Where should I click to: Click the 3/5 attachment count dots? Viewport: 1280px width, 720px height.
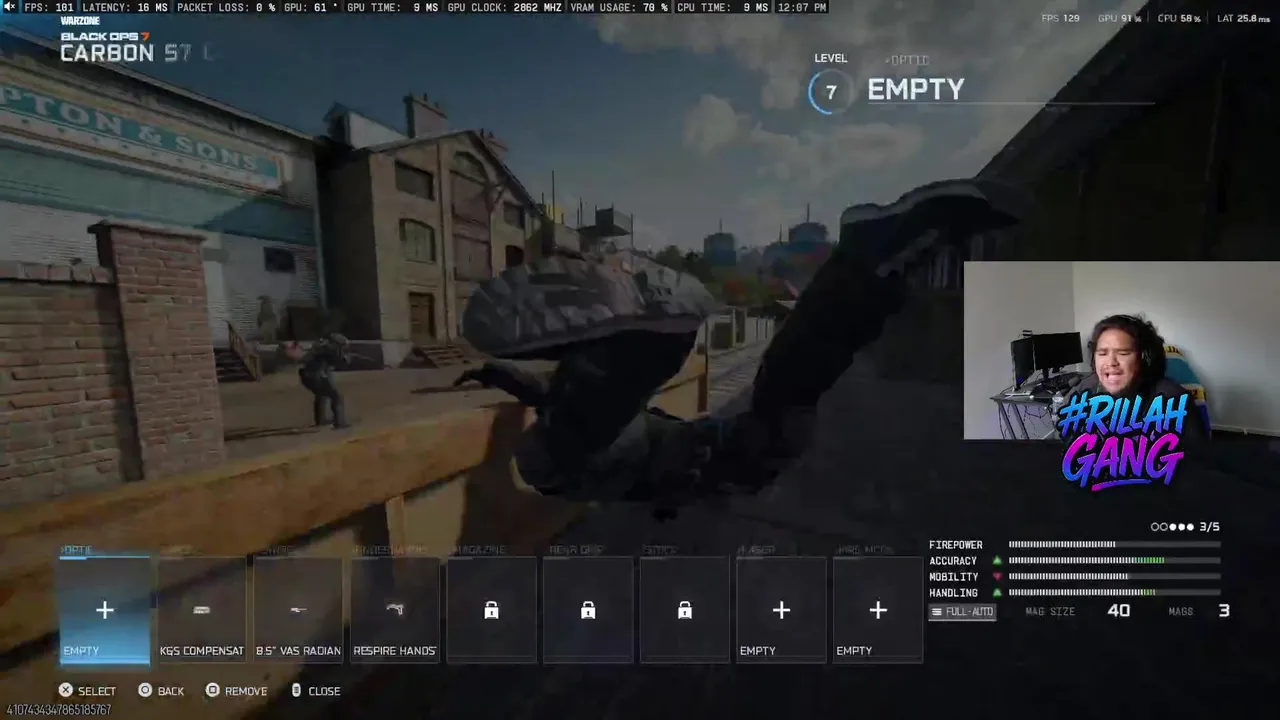point(1185,527)
